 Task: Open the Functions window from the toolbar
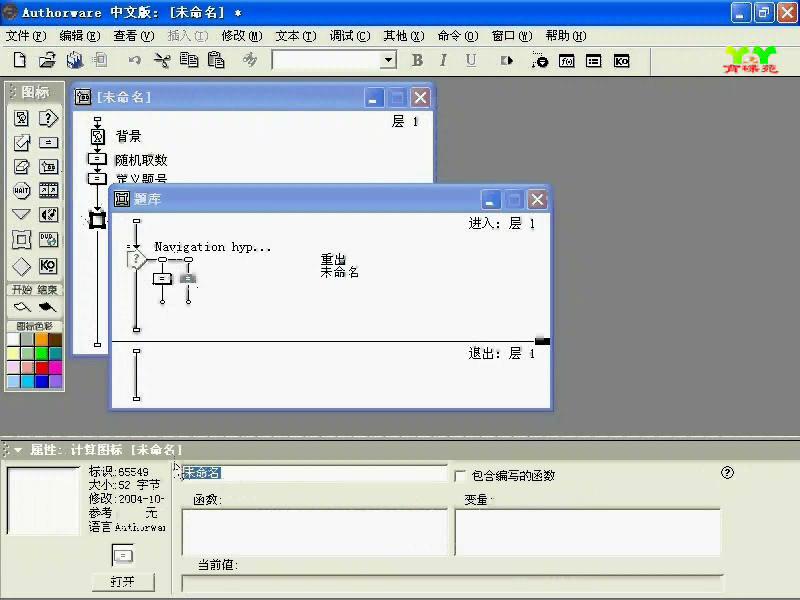click(x=567, y=61)
